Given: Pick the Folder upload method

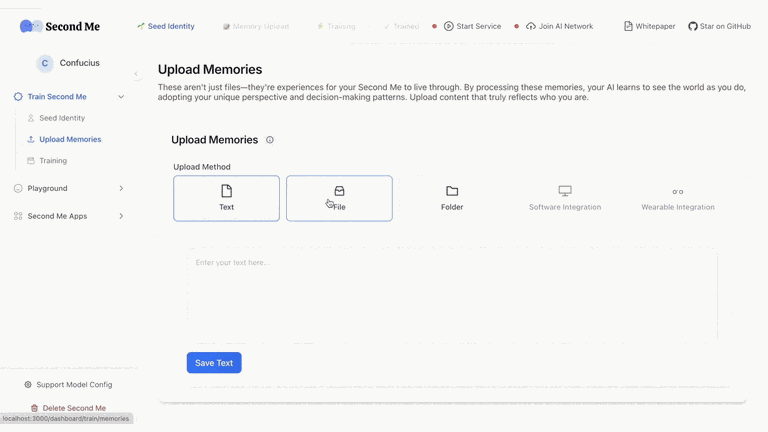Looking at the screenshot, I should click(x=452, y=198).
